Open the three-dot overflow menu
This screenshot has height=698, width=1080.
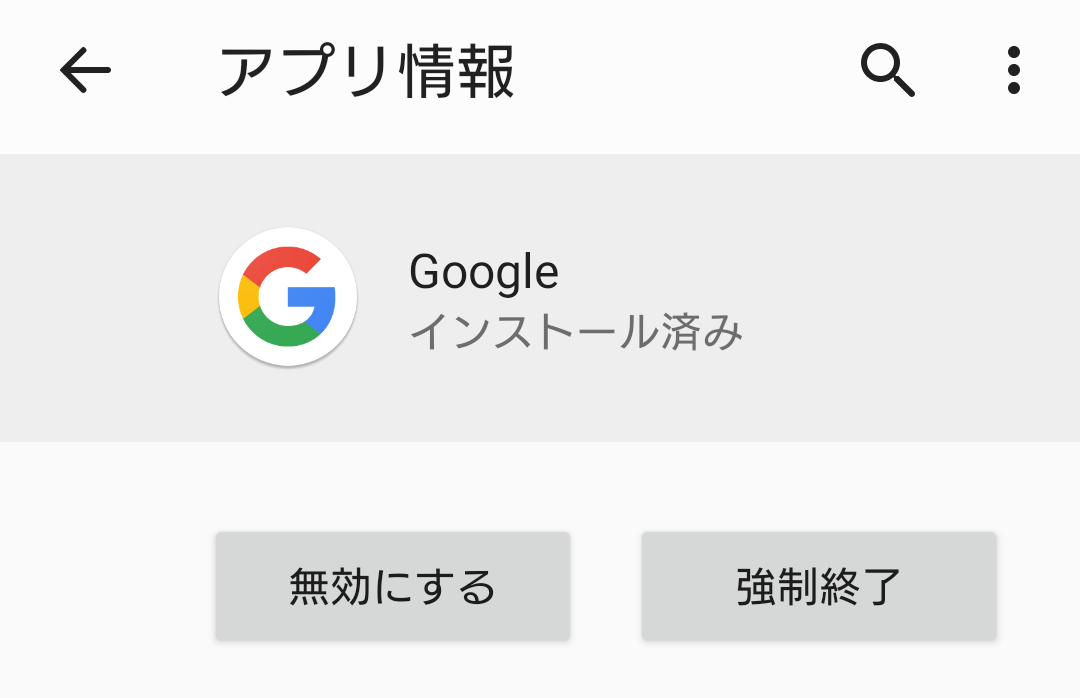coord(1013,71)
